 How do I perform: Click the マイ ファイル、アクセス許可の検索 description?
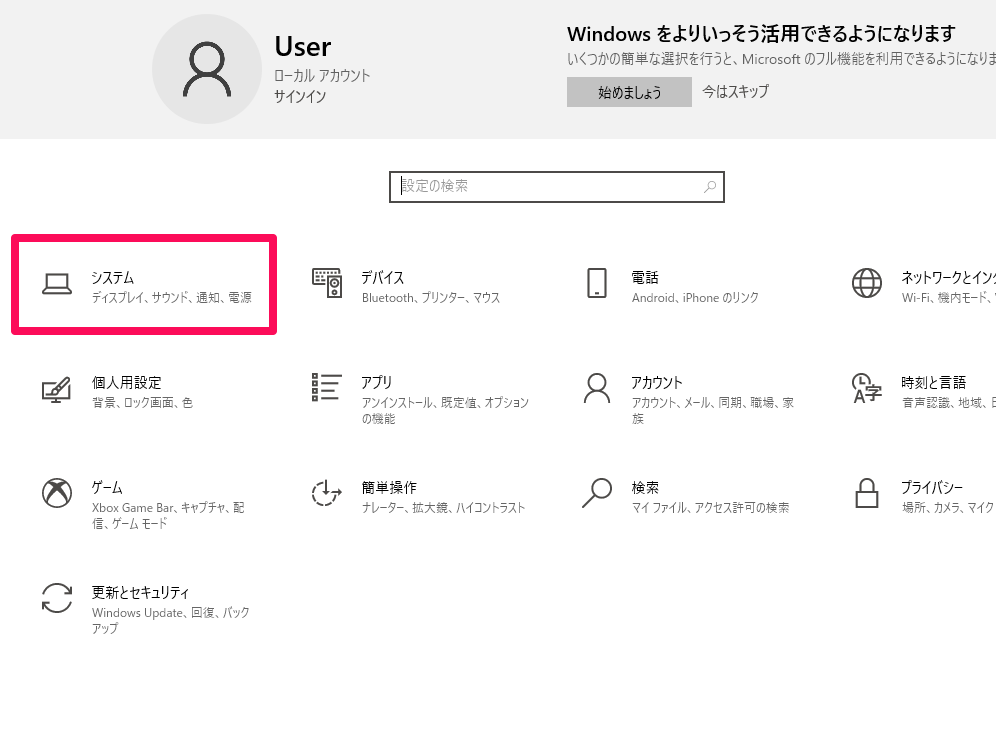(710, 507)
